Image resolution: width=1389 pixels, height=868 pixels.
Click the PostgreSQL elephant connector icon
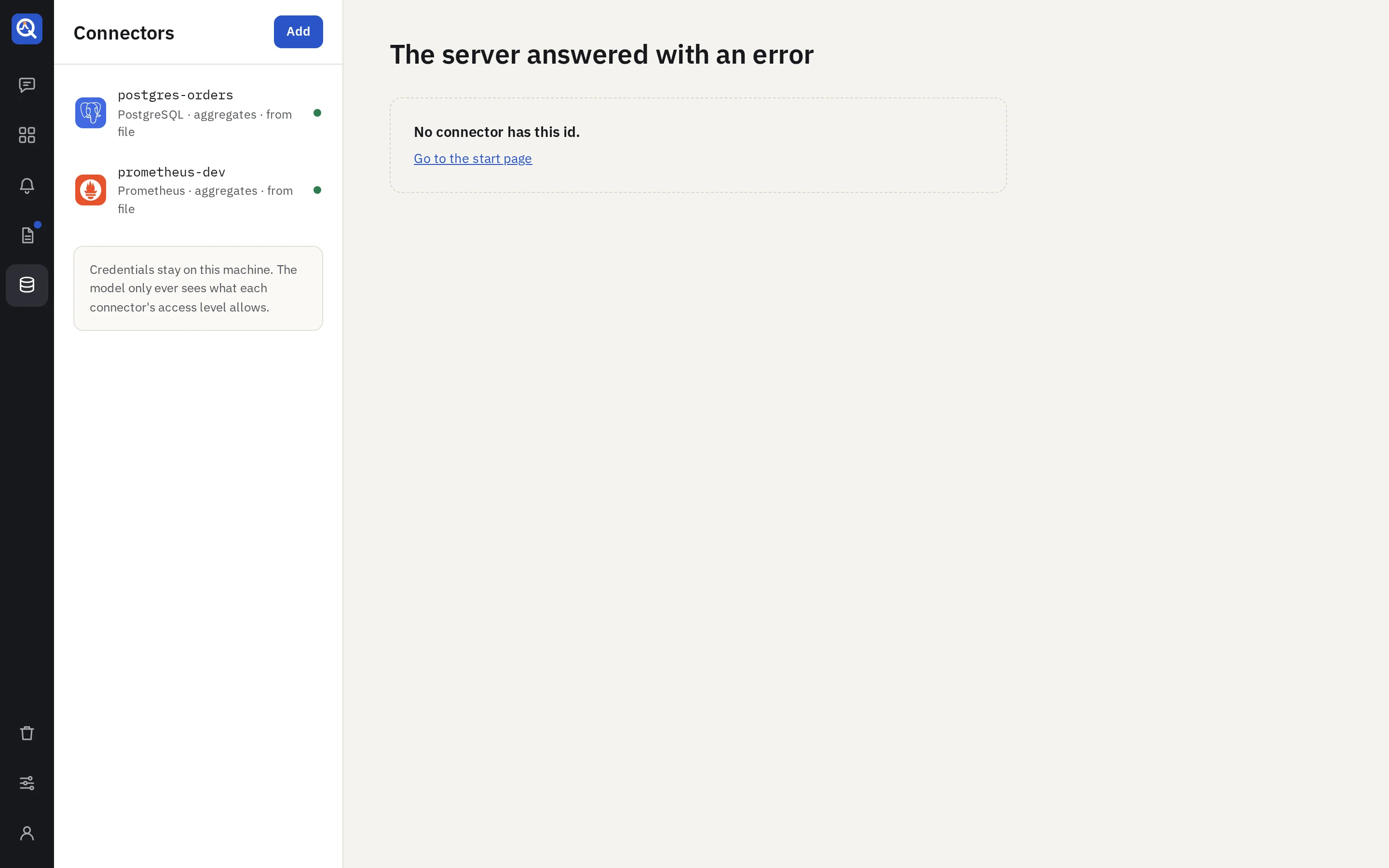coord(91,112)
